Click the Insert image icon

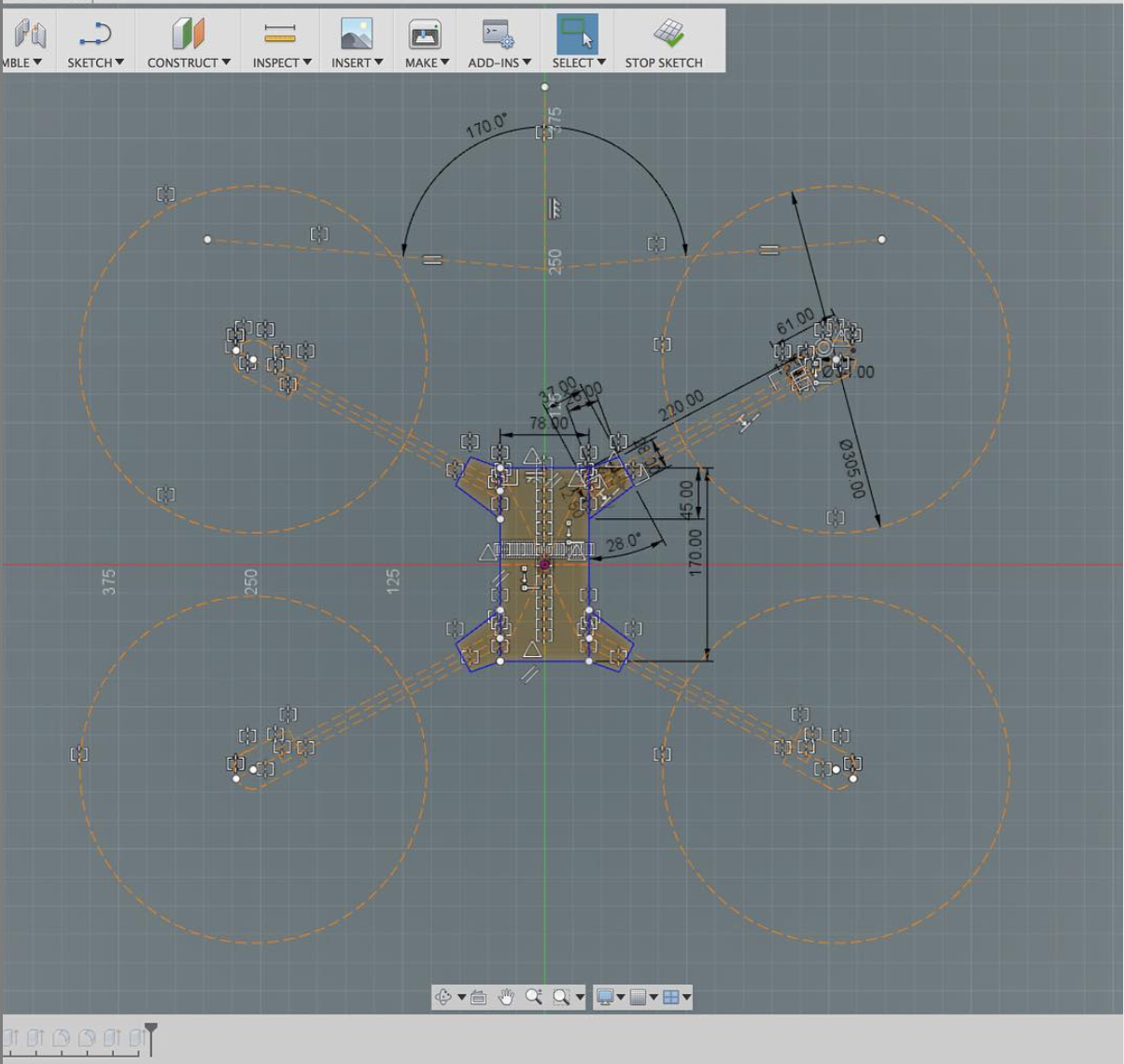[x=357, y=35]
